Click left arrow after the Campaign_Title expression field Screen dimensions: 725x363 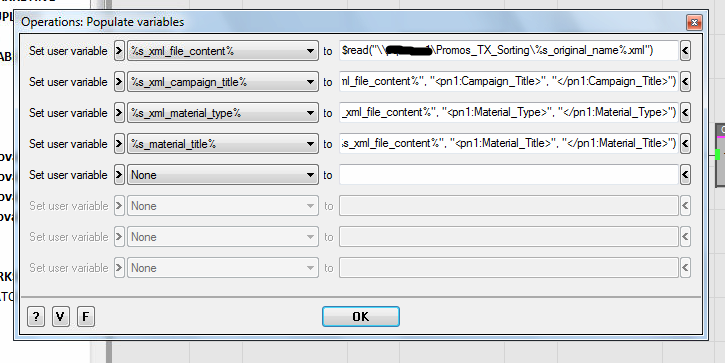point(685,82)
